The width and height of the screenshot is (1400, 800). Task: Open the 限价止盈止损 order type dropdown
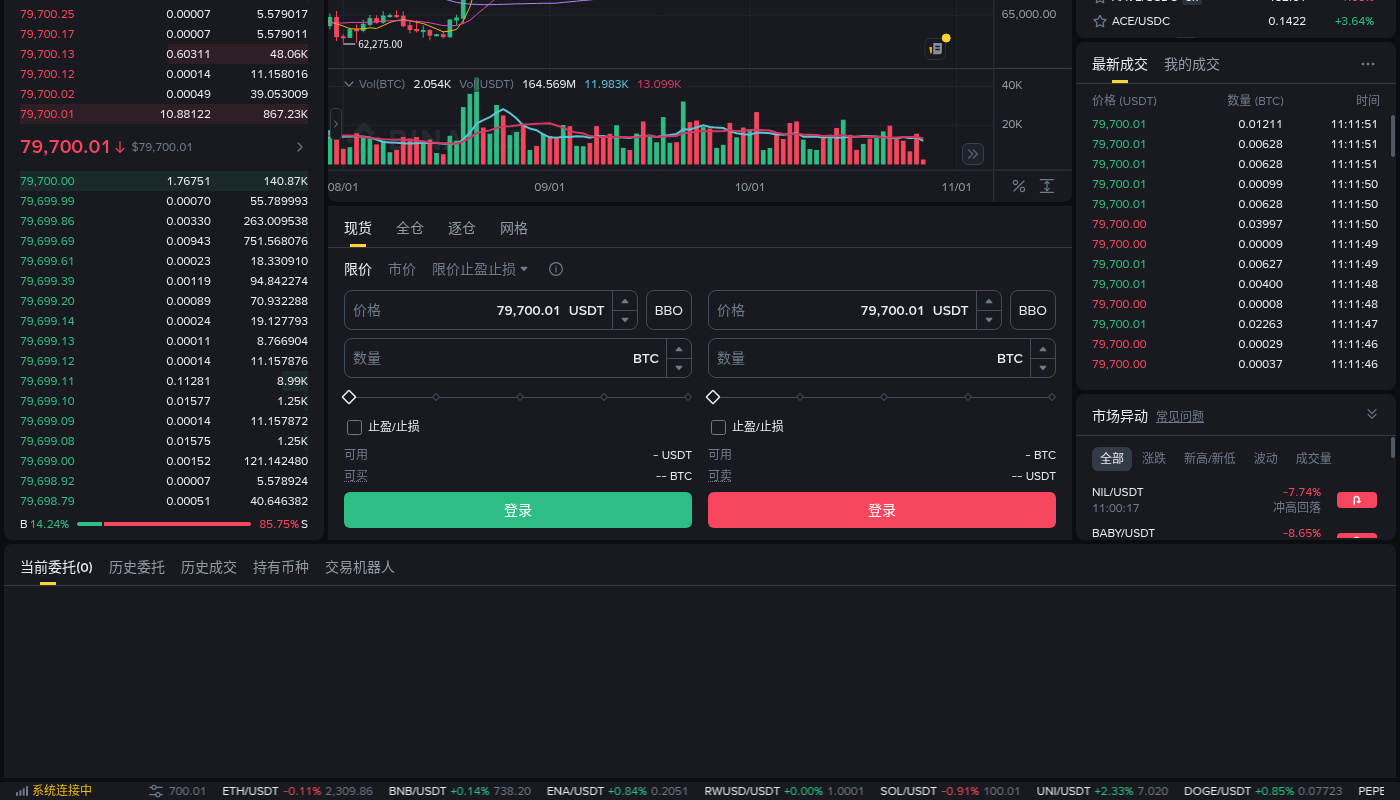[x=480, y=269]
